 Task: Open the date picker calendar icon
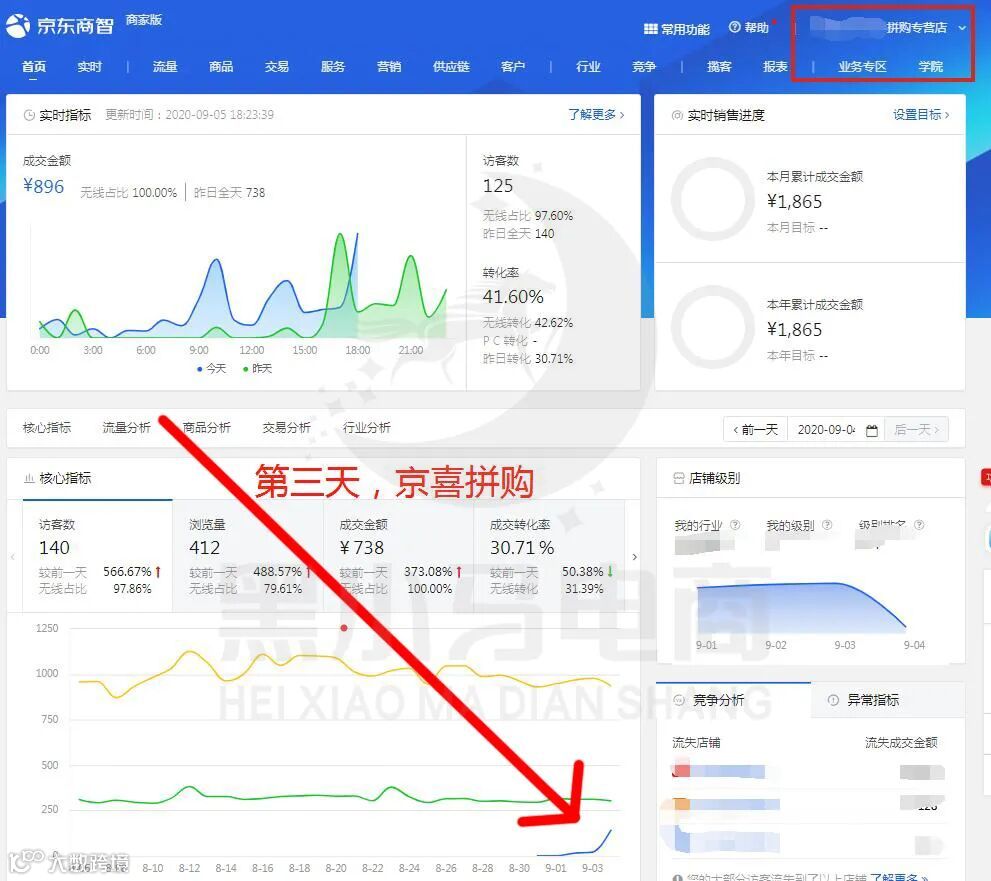click(x=872, y=430)
